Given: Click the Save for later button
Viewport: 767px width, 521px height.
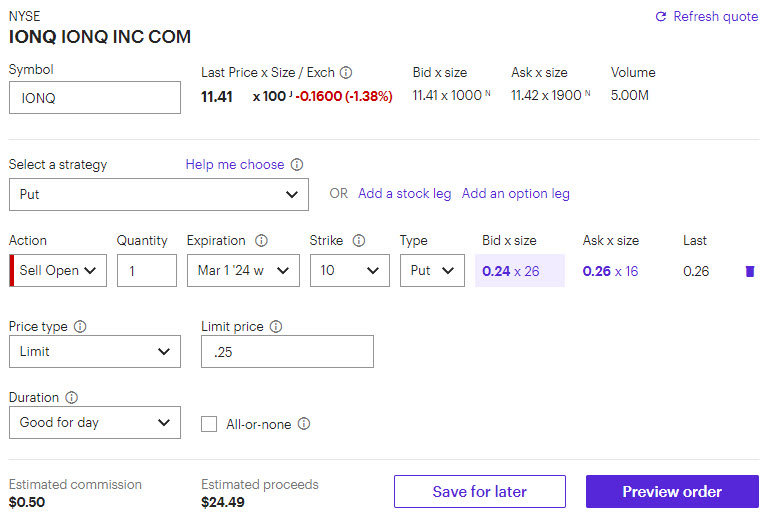Looking at the screenshot, I should pos(479,492).
